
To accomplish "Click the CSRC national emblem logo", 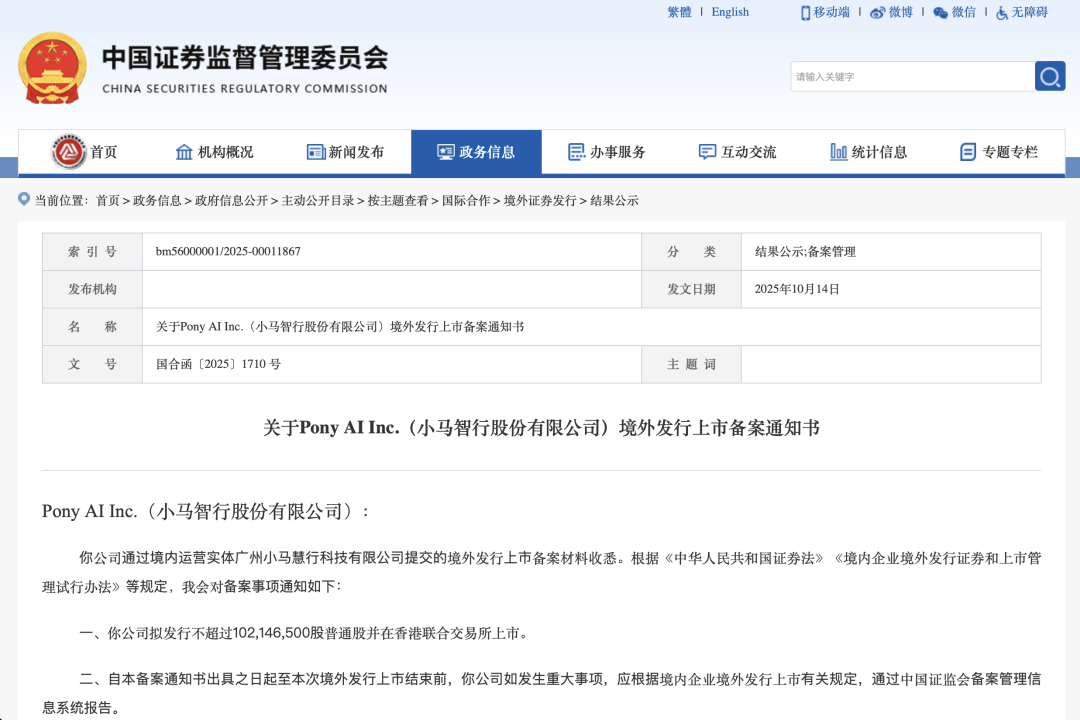I will [x=52, y=68].
